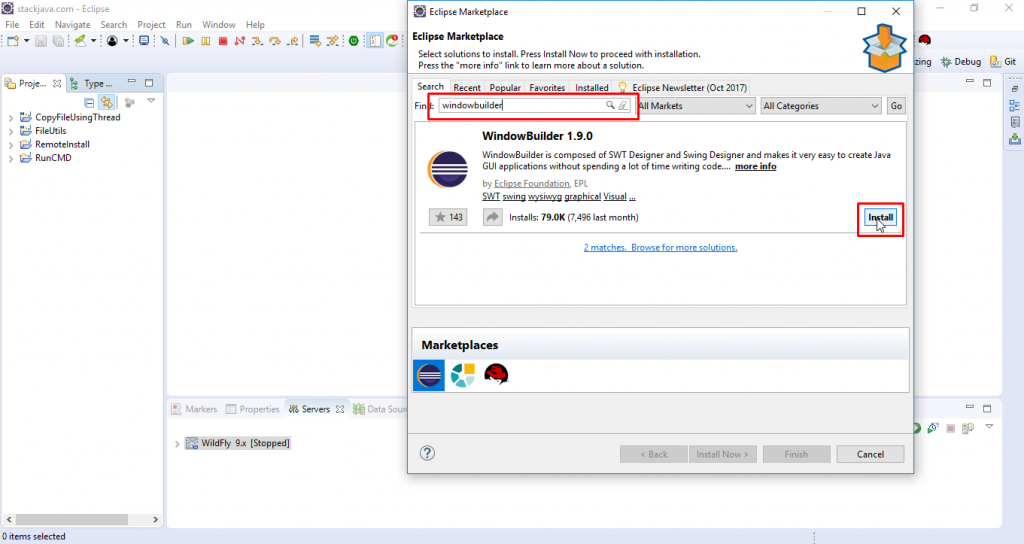Switch to the Popular tab in Marketplace
The height and width of the screenshot is (544, 1024).
pyautogui.click(x=505, y=88)
